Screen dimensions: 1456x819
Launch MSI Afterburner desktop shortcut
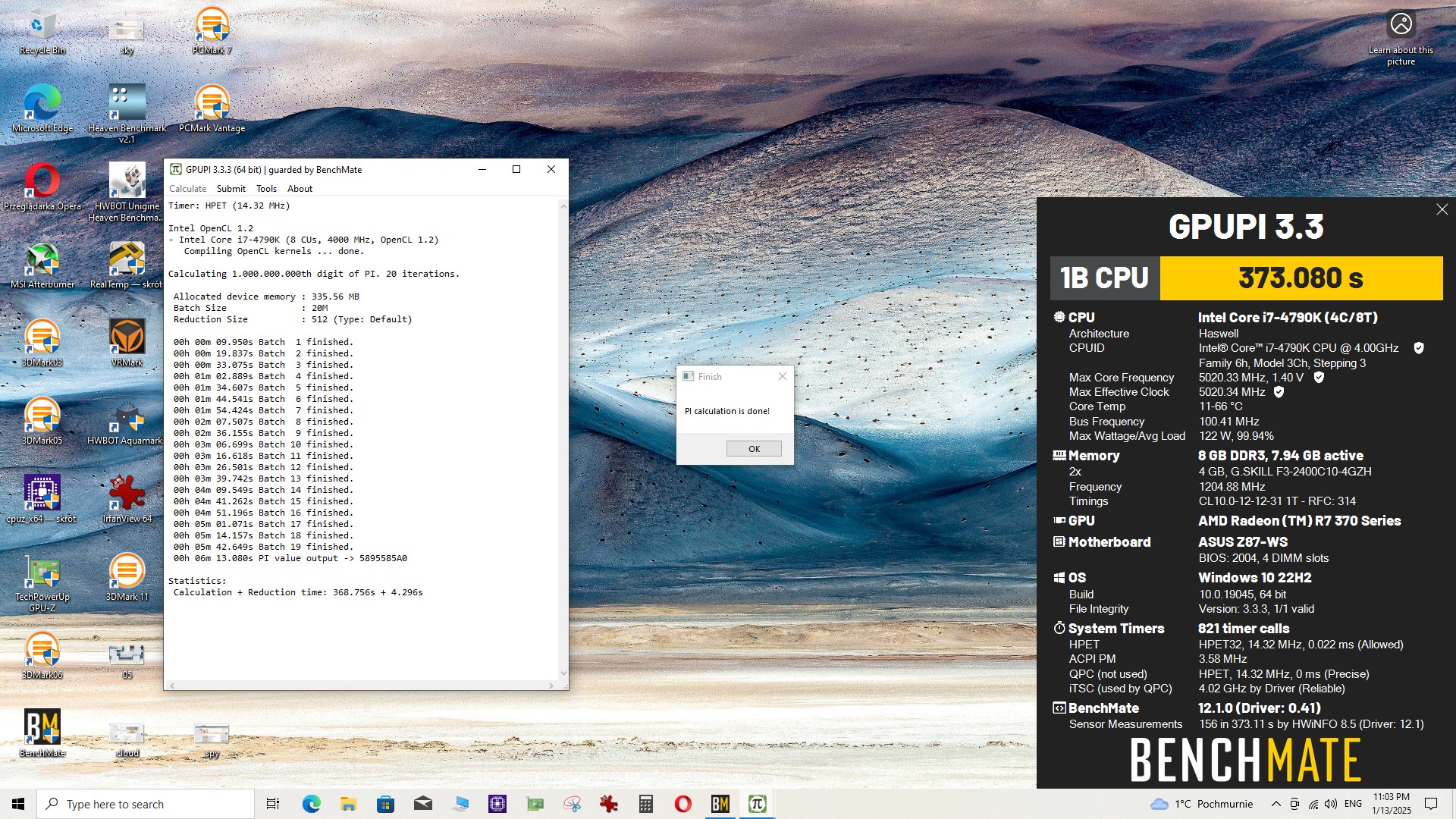tap(42, 265)
